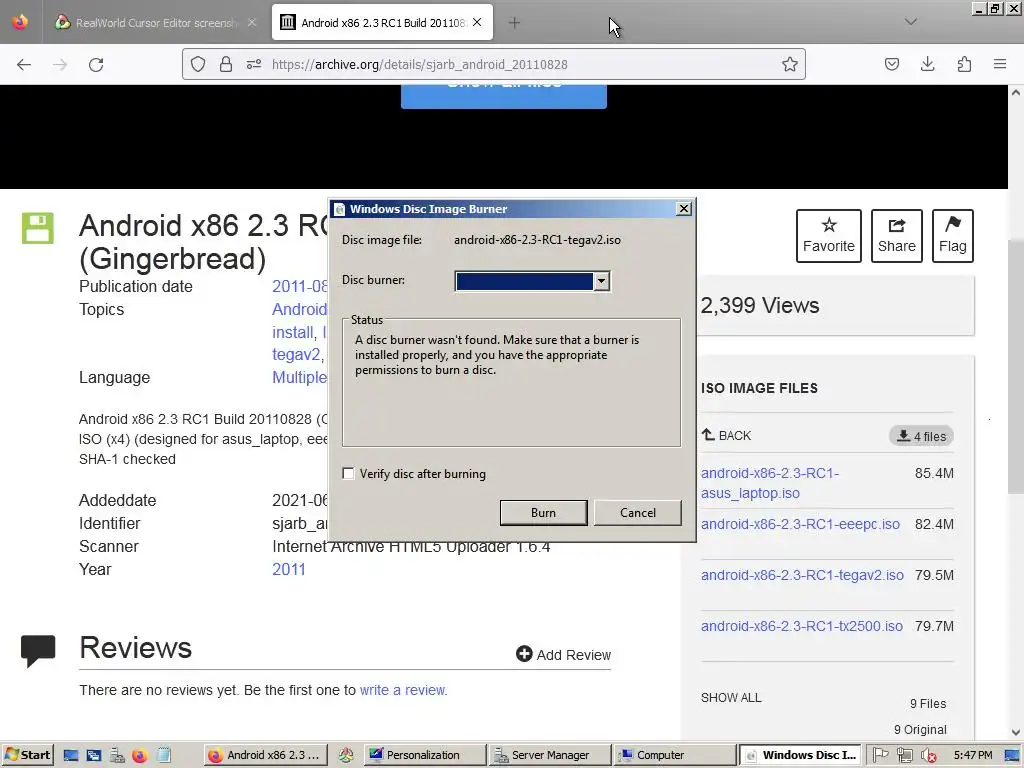Open the network tray icon
This screenshot has height=768, width=1024.
point(904,756)
